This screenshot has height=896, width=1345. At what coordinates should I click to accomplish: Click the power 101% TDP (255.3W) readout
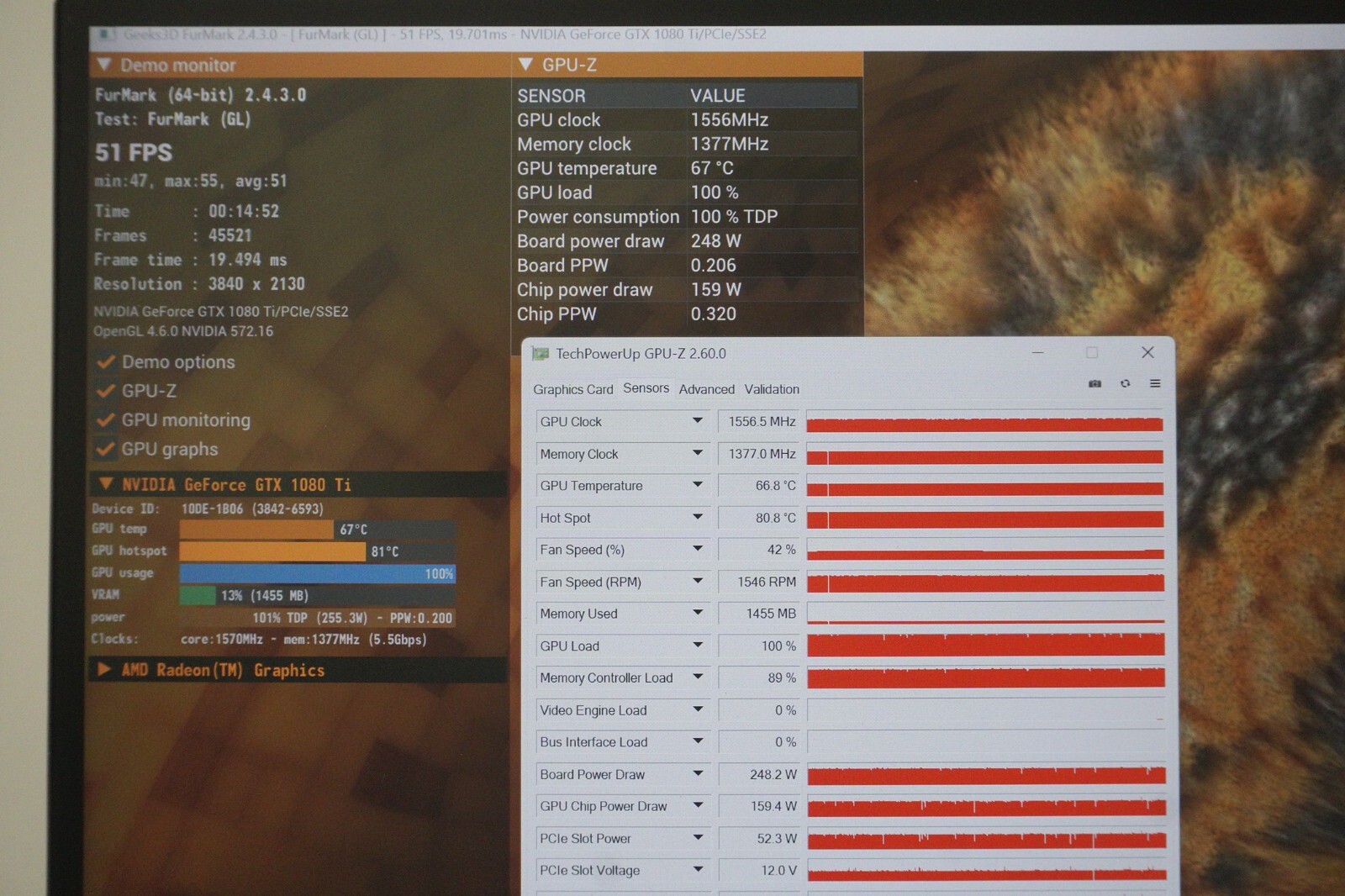tap(352, 618)
